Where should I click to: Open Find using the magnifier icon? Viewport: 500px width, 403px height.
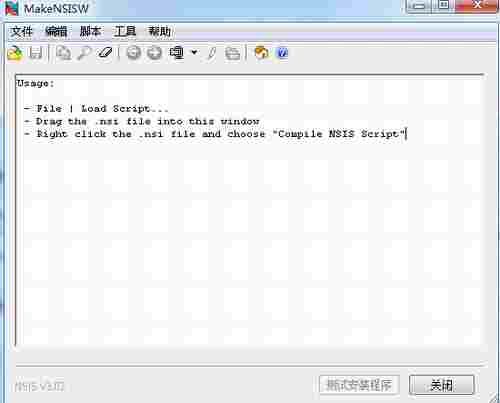84,53
